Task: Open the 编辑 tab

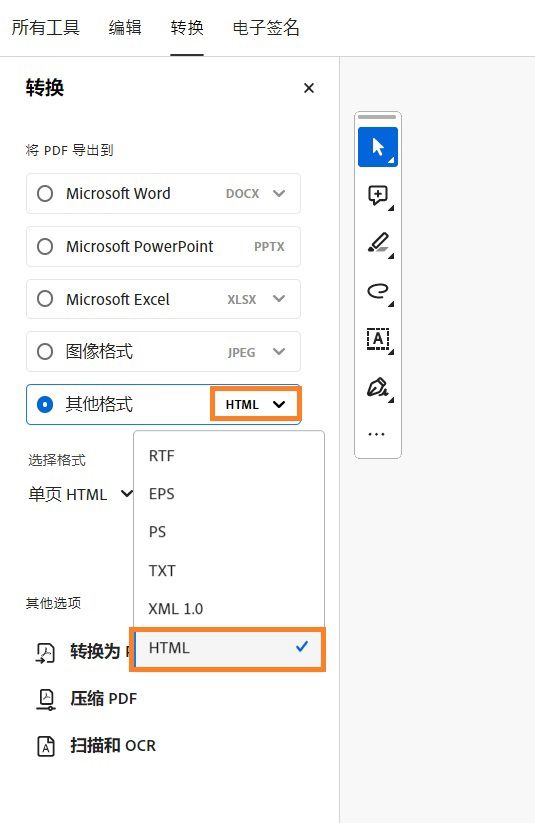Action: point(125,27)
